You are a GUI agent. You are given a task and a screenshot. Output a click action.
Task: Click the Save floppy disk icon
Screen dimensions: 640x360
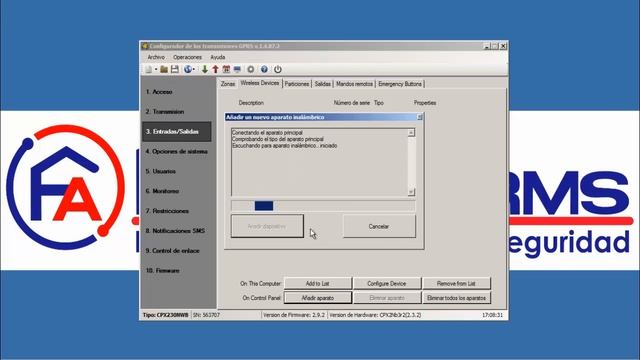pos(175,69)
